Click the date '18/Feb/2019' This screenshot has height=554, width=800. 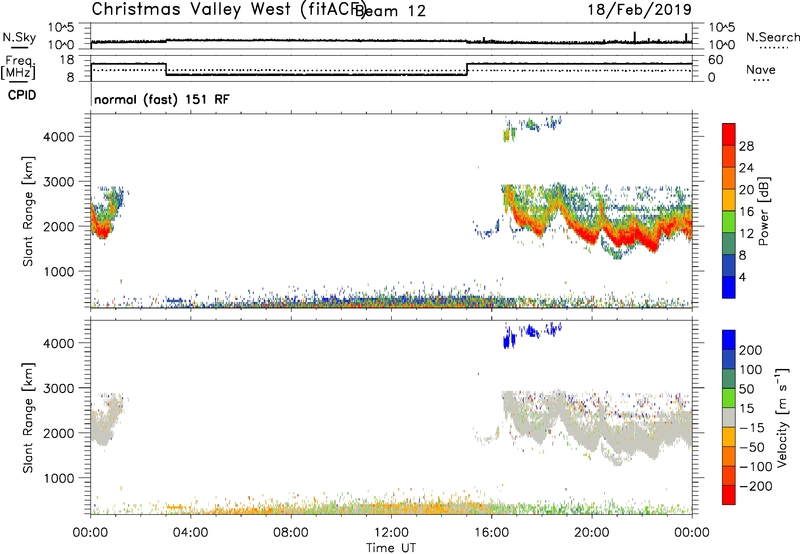click(640, 10)
